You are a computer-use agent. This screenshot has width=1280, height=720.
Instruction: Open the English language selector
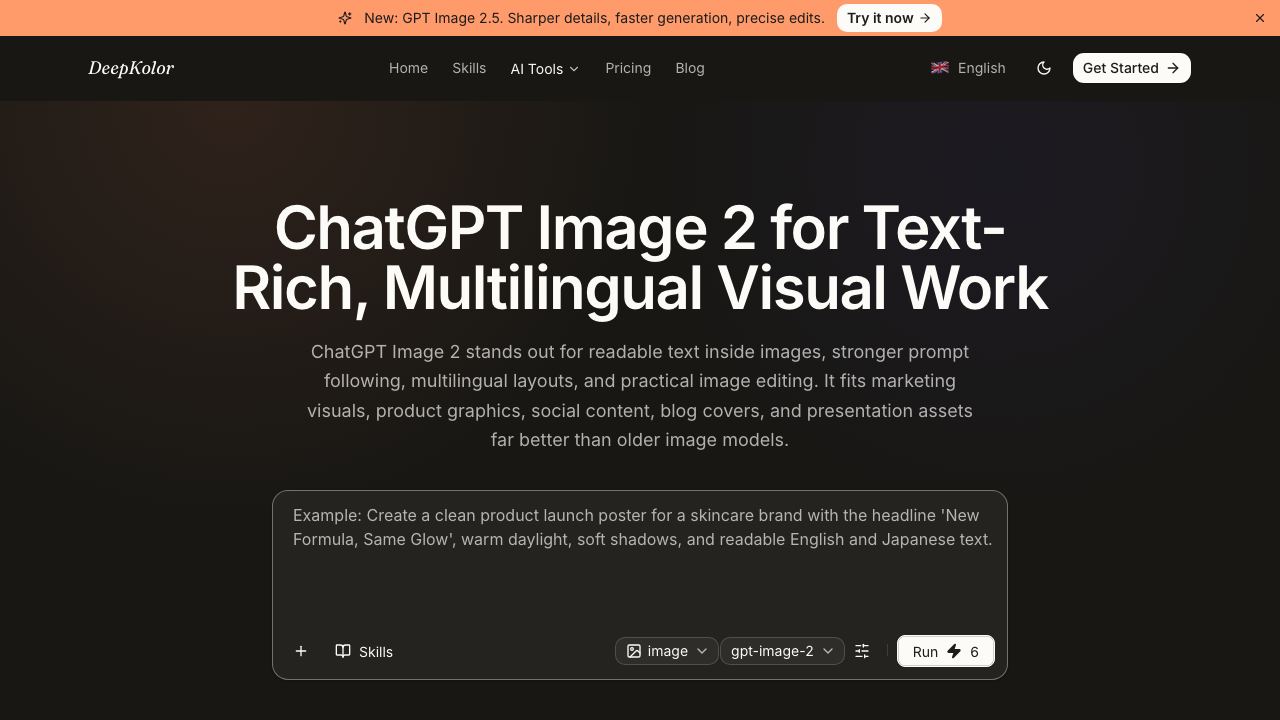pyautogui.click(x=968, y=68)
